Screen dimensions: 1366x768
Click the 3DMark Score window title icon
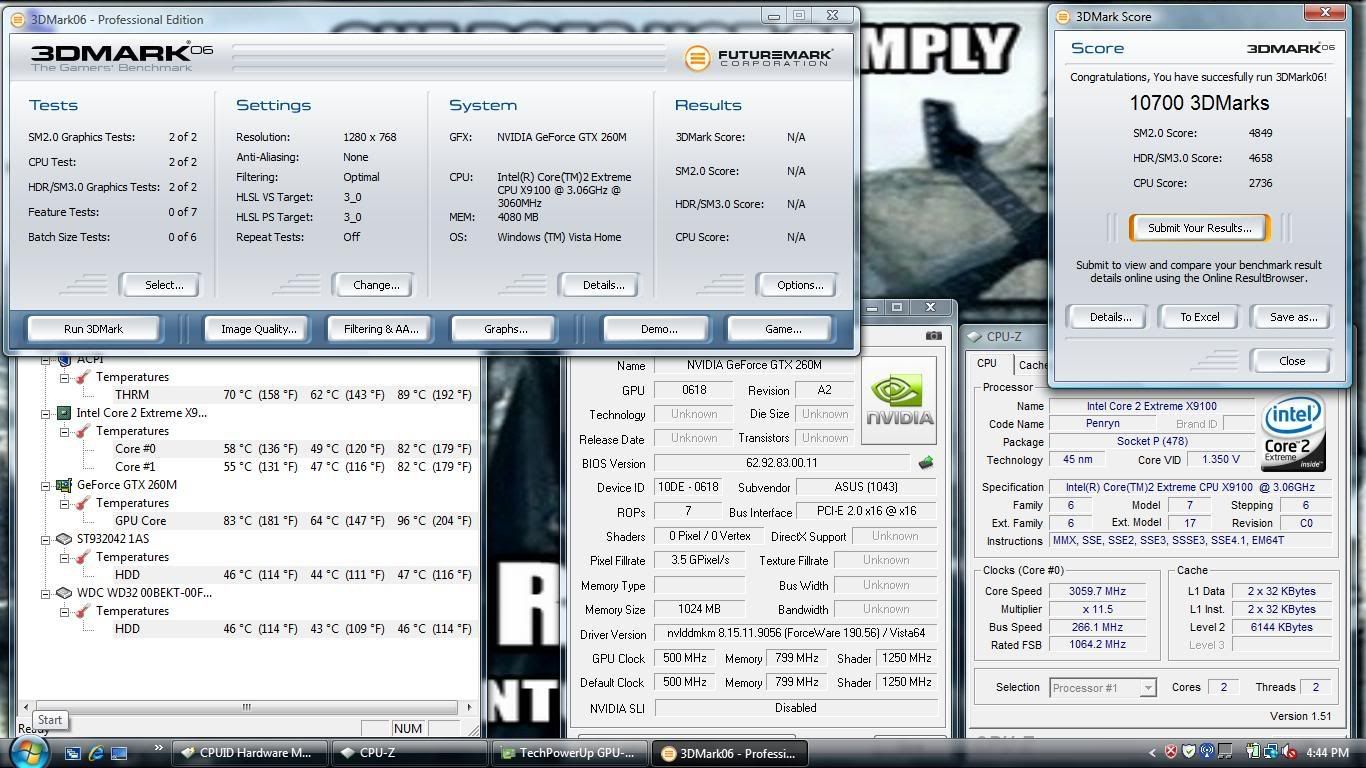point(1063,16)
